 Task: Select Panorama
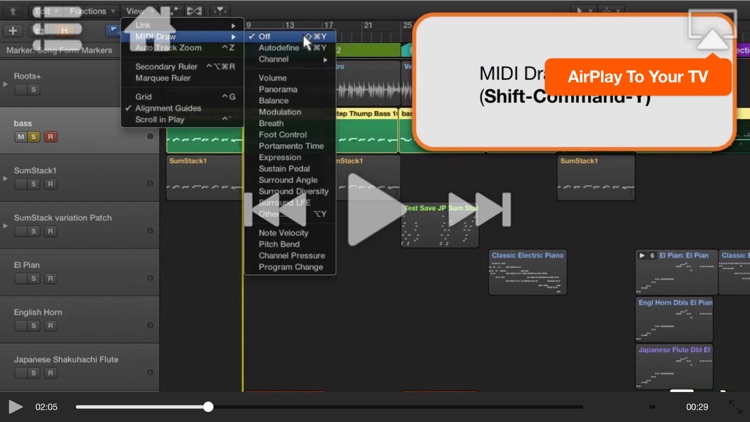[290, 89]
